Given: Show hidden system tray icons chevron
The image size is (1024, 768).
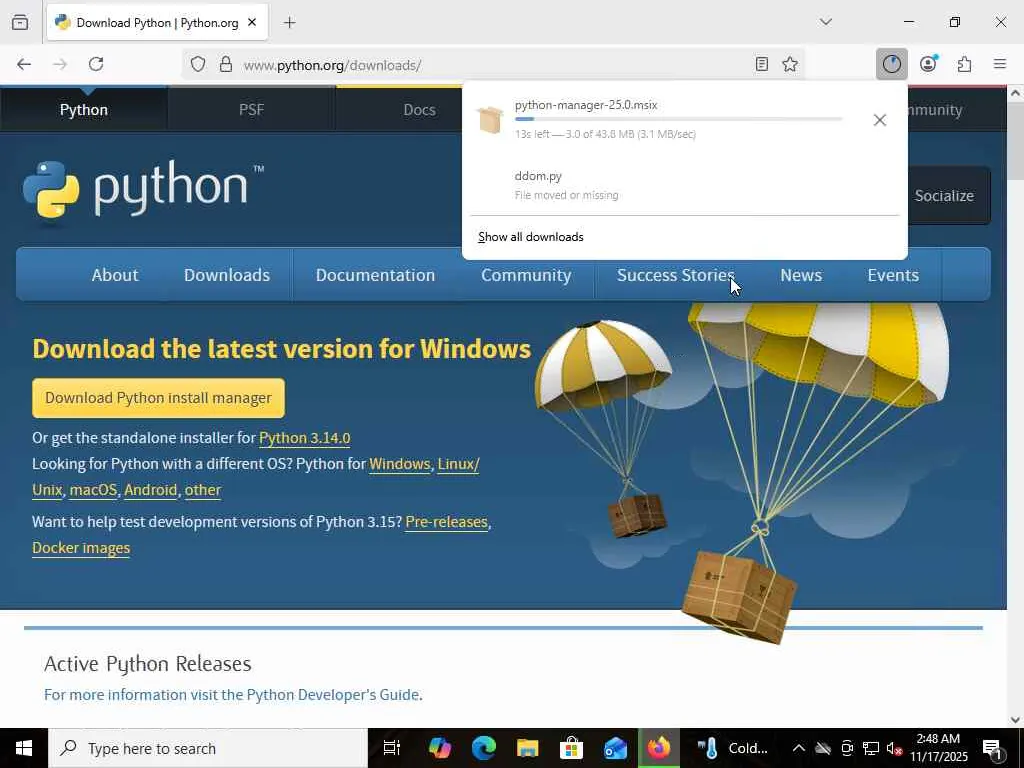Looking at the screenshot, I should [x=798, y=748].
